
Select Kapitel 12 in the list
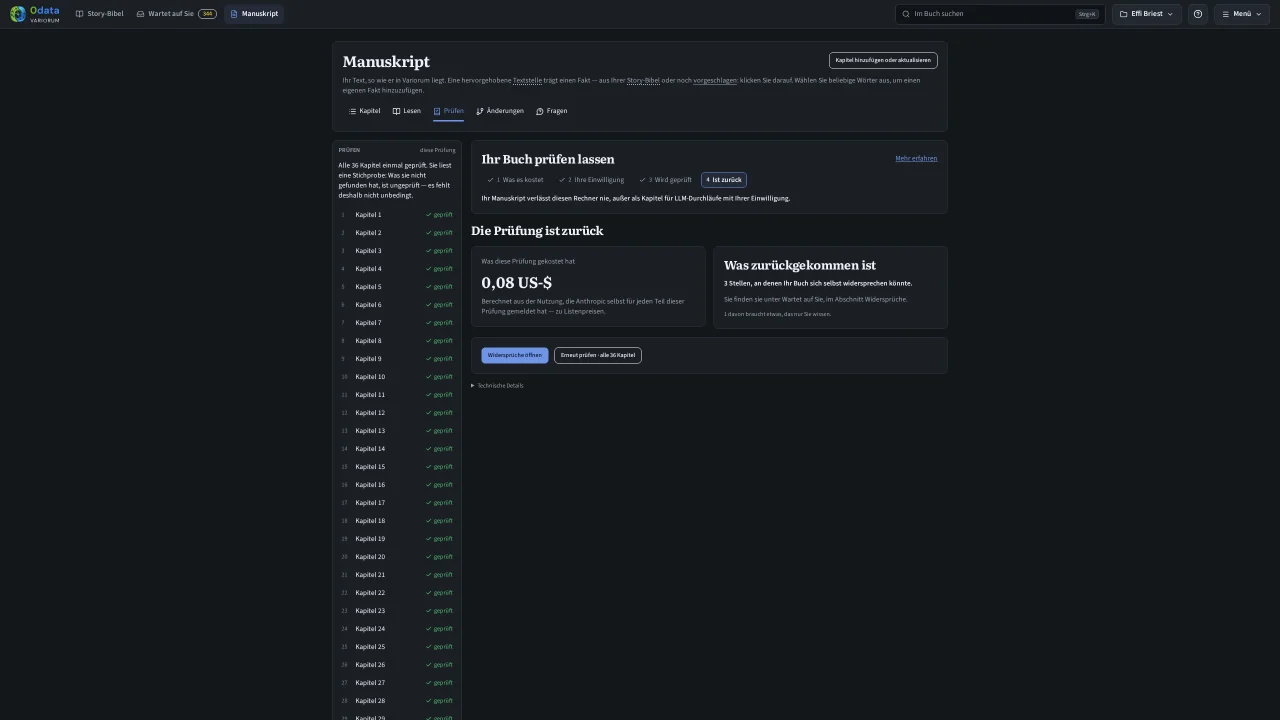pyautogui.click(x=397, y=413)
